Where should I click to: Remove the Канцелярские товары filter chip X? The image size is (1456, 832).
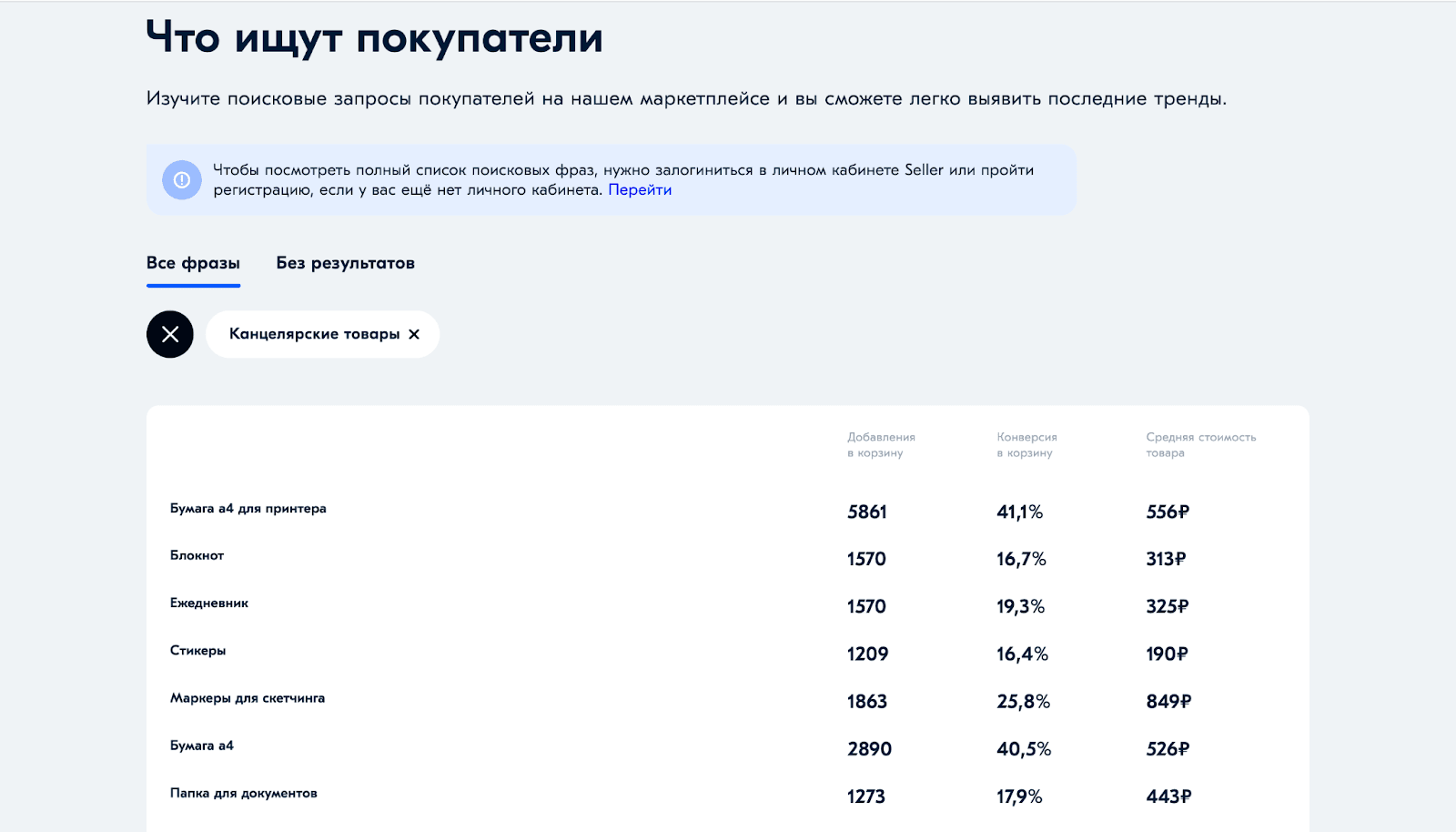point(414,334)
